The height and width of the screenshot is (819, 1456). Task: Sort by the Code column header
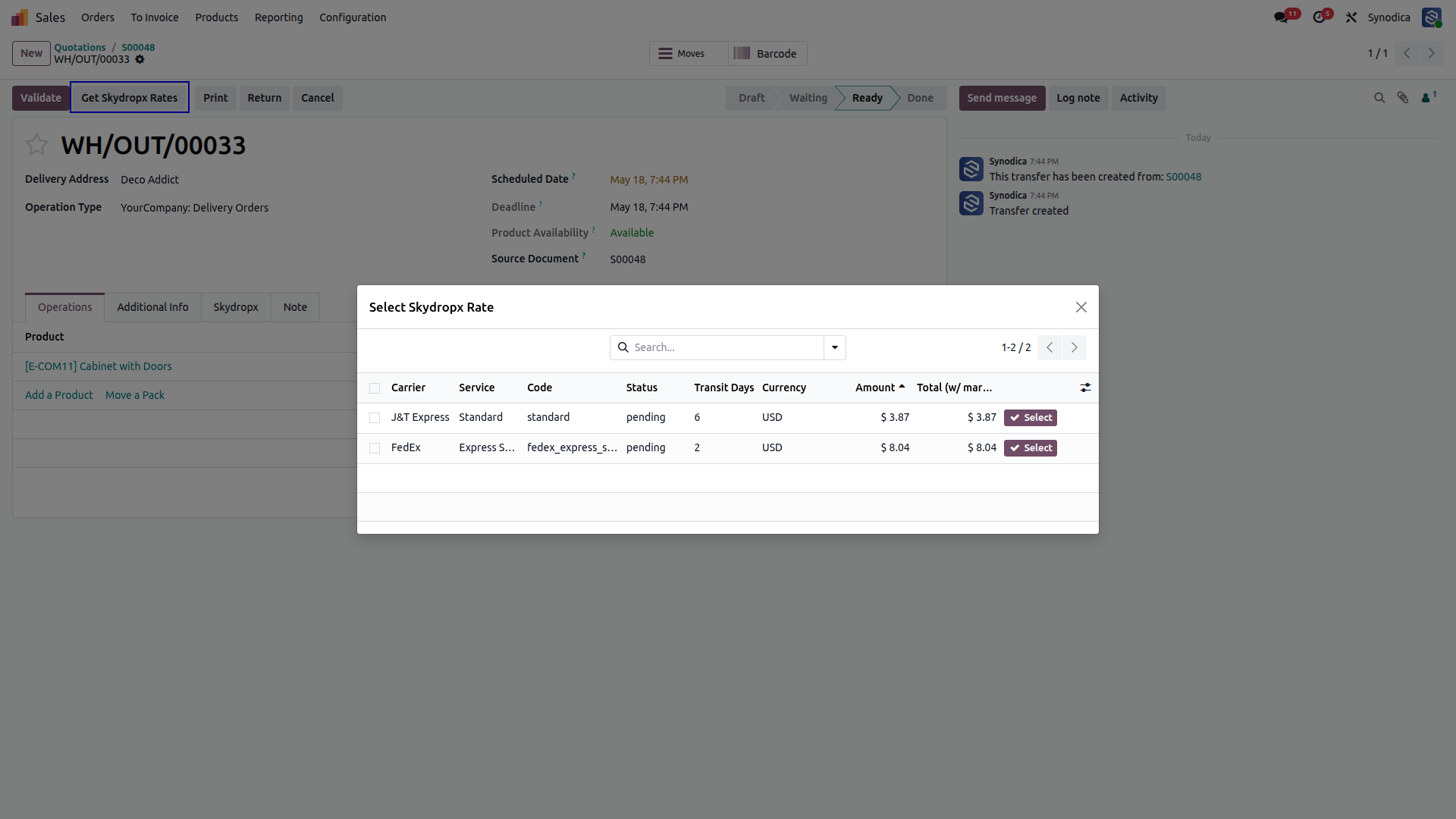coord(539,388)
